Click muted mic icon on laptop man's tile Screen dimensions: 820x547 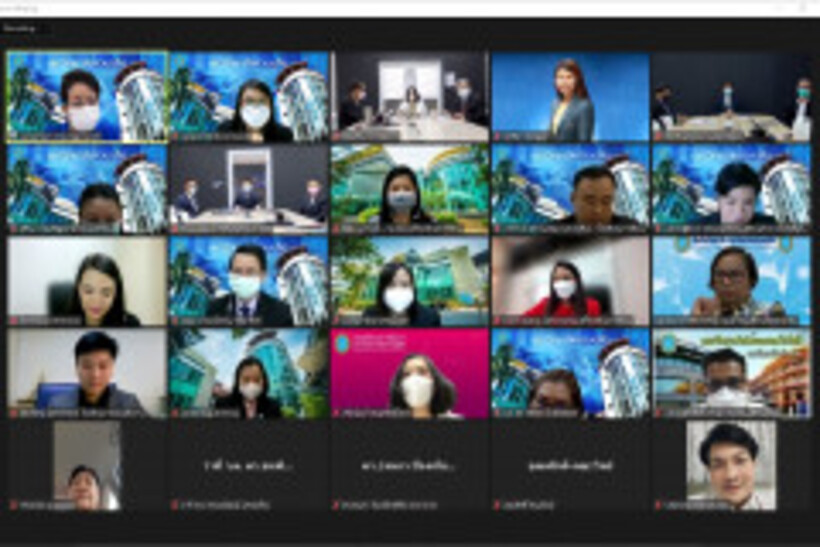coord(13,413)
